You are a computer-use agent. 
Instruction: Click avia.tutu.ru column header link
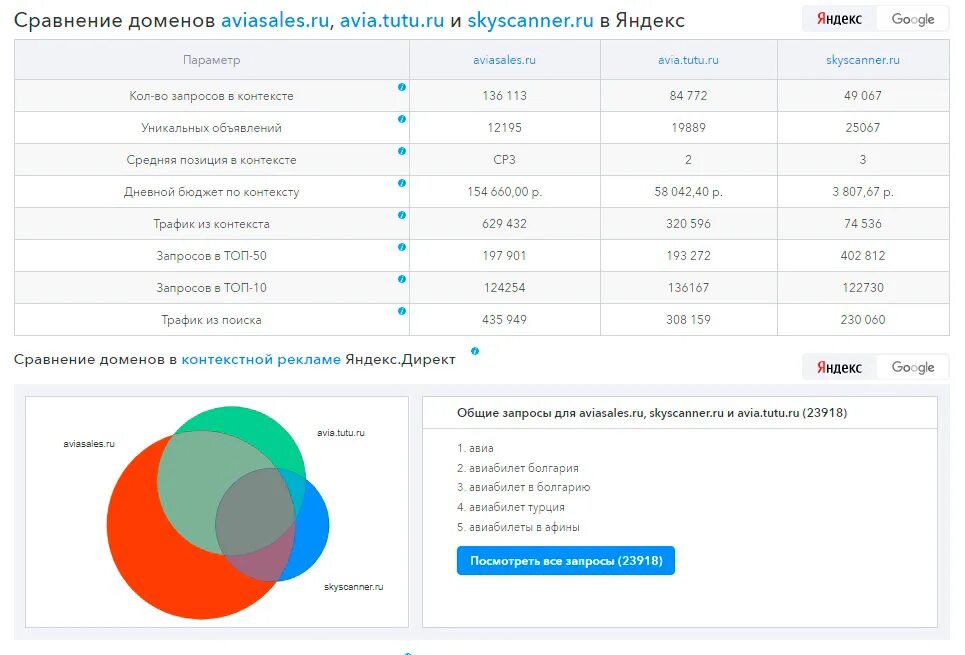(688, 60)
